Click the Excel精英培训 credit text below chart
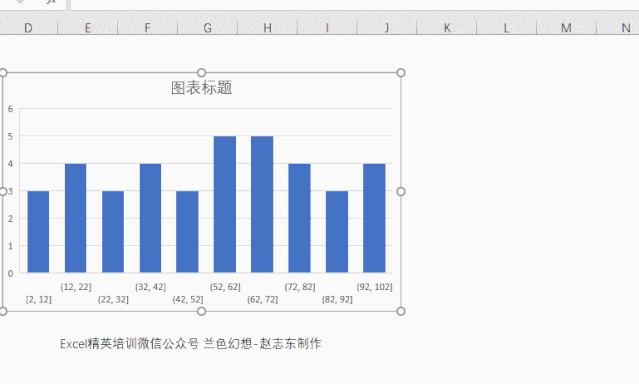The height and width of the screenshot is (384, 639). coord(191,344)
